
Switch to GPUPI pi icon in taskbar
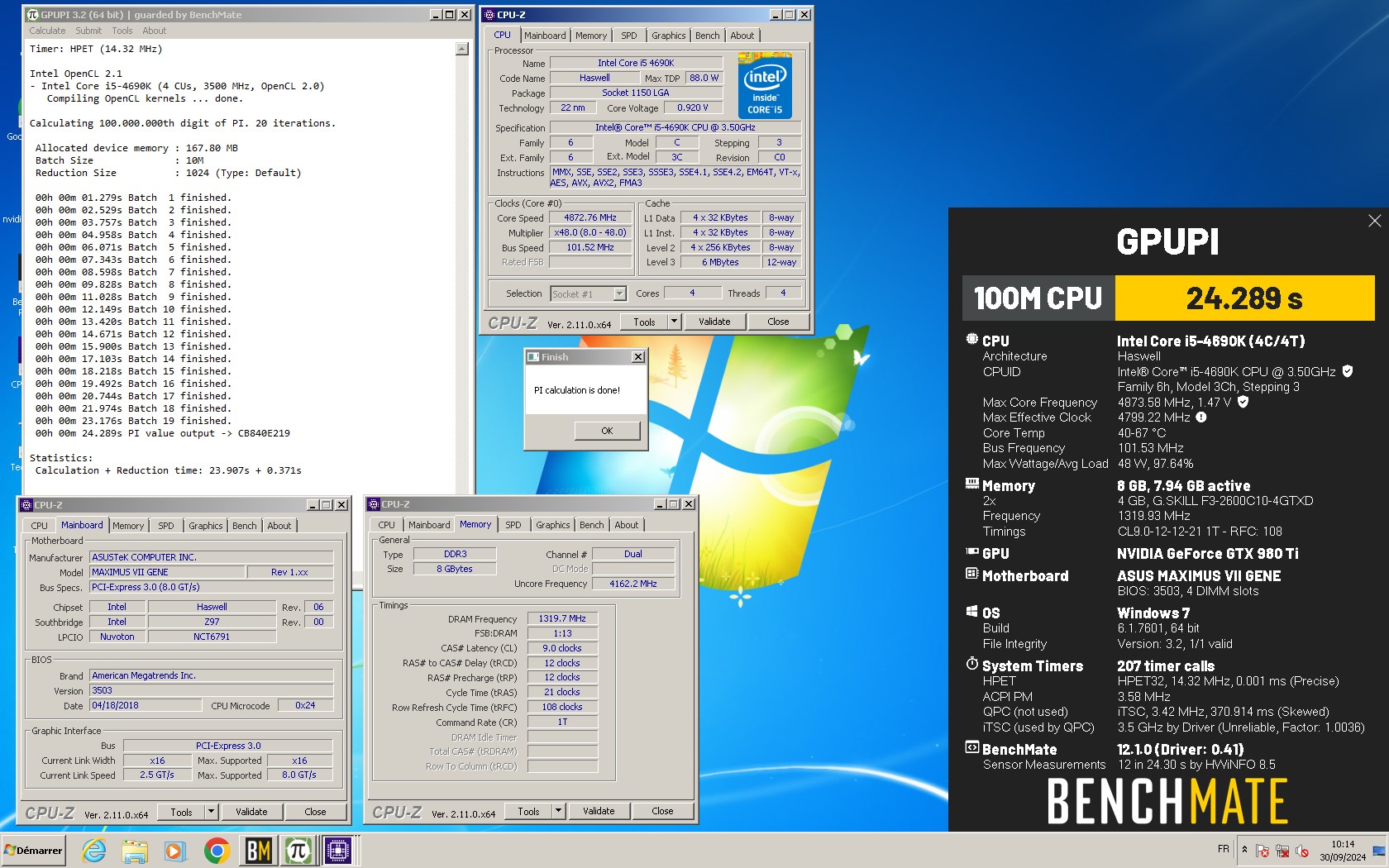pyautogui.click(x=298, y=850)
